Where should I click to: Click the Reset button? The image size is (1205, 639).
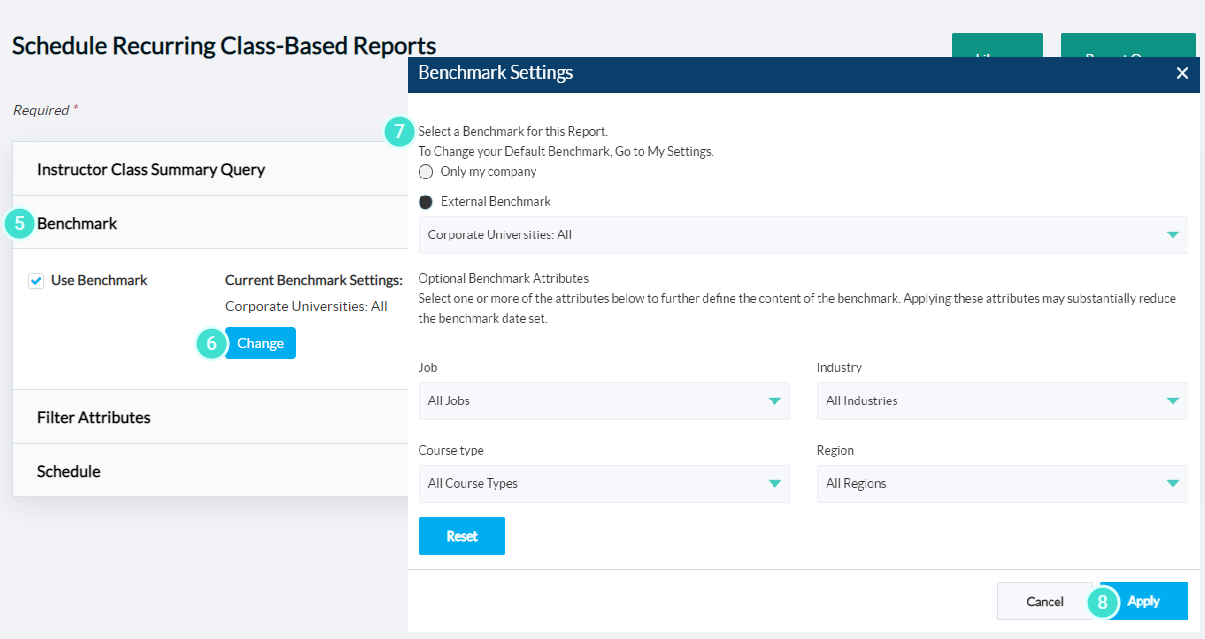point(461,535)
